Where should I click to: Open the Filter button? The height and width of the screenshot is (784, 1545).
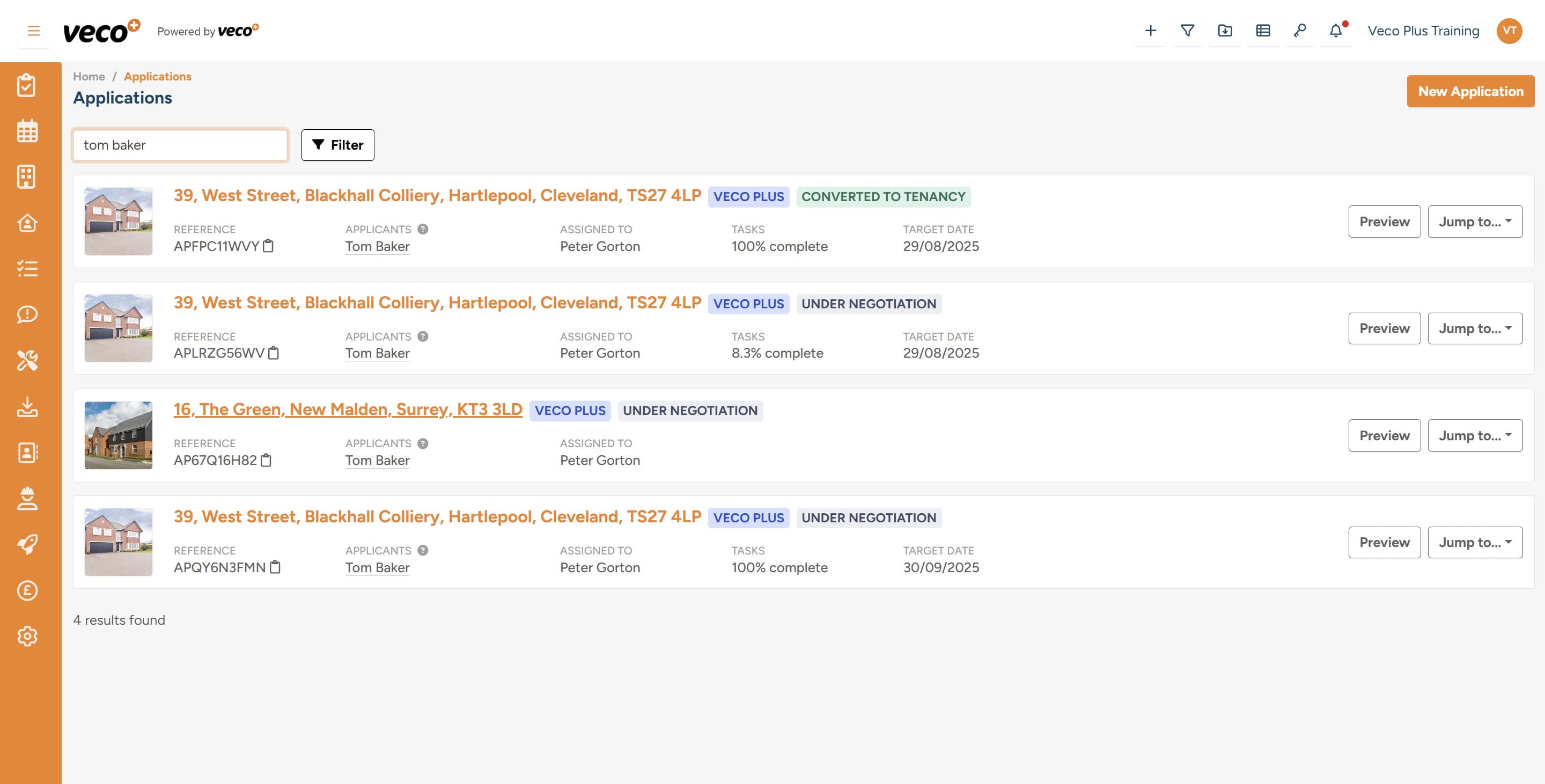coord(337,145)
